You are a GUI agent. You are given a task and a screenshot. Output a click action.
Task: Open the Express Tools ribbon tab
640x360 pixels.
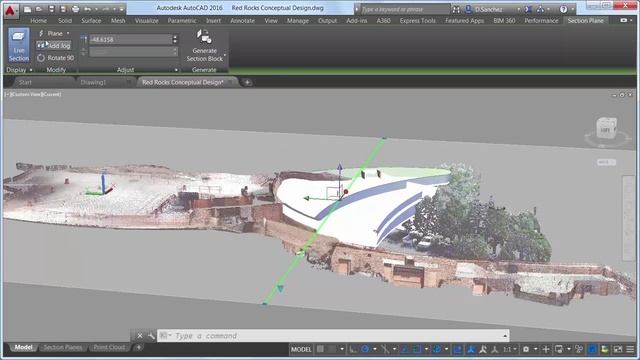(x=418, y=20)
